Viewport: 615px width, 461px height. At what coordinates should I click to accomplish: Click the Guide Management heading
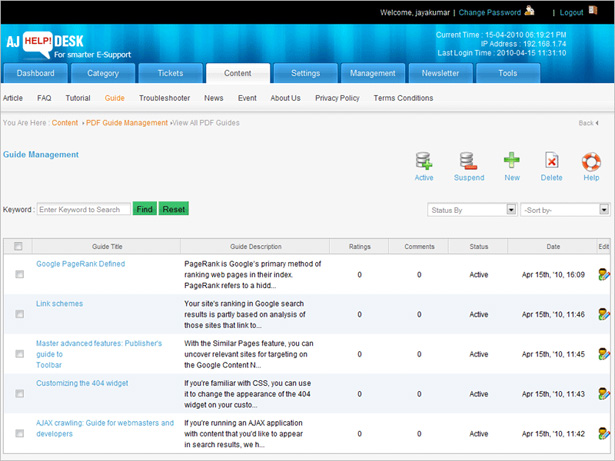click(x=41, y=155)
